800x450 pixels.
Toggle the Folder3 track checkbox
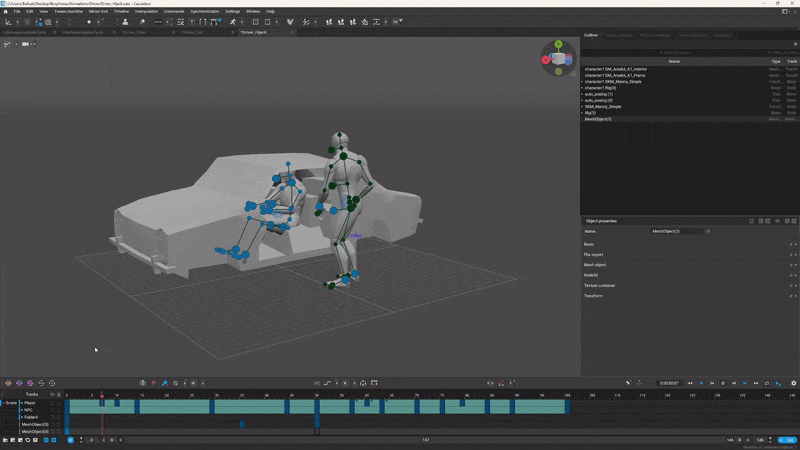52,417
